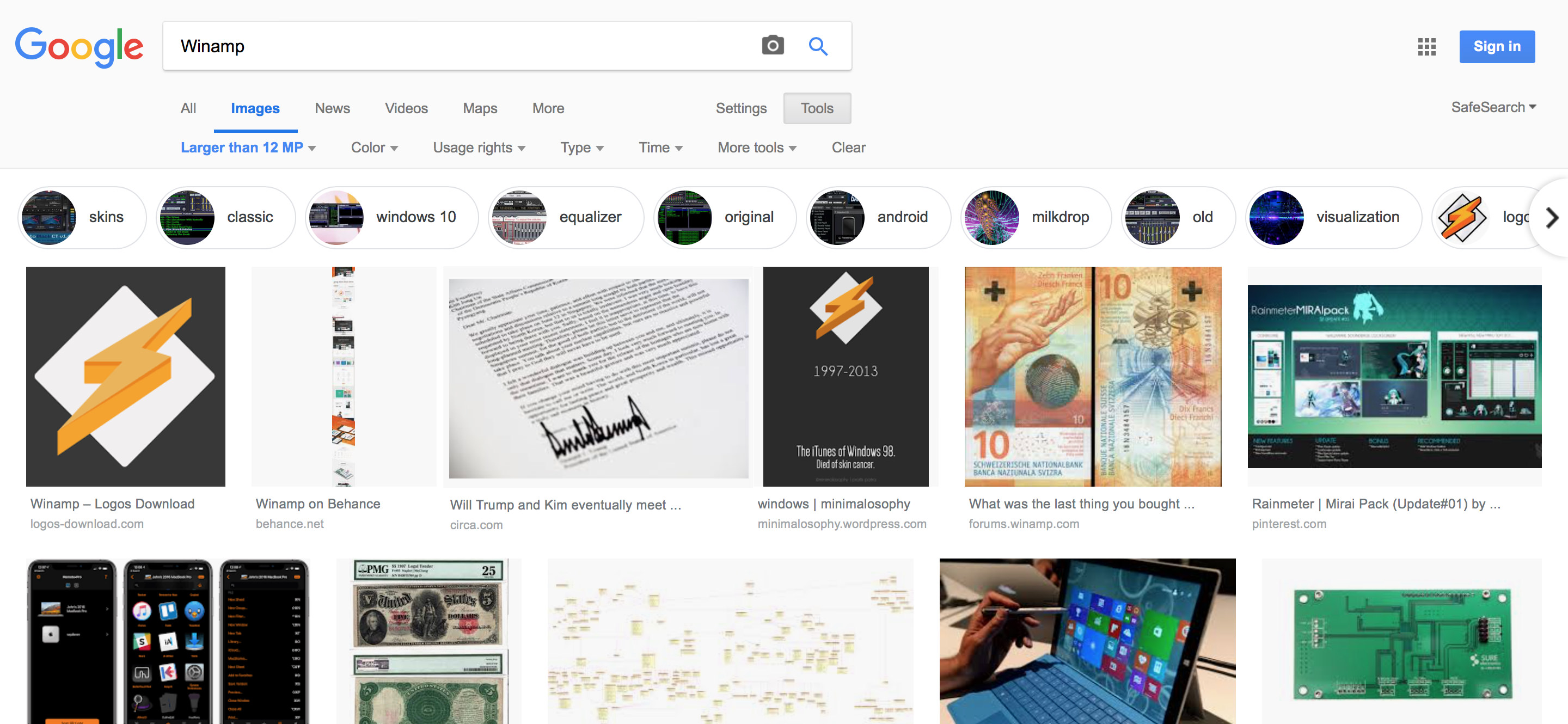Click the Sign in button
This screenshot has width=1568, height=724.
tap(1496, 47)
